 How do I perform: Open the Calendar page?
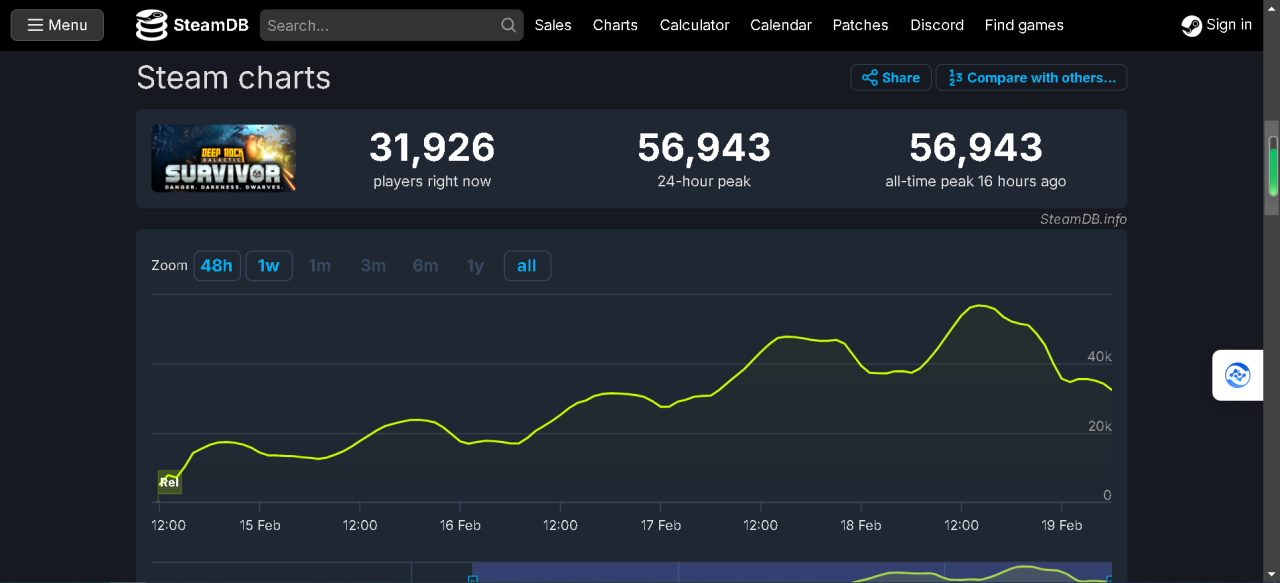coord(781,25)
